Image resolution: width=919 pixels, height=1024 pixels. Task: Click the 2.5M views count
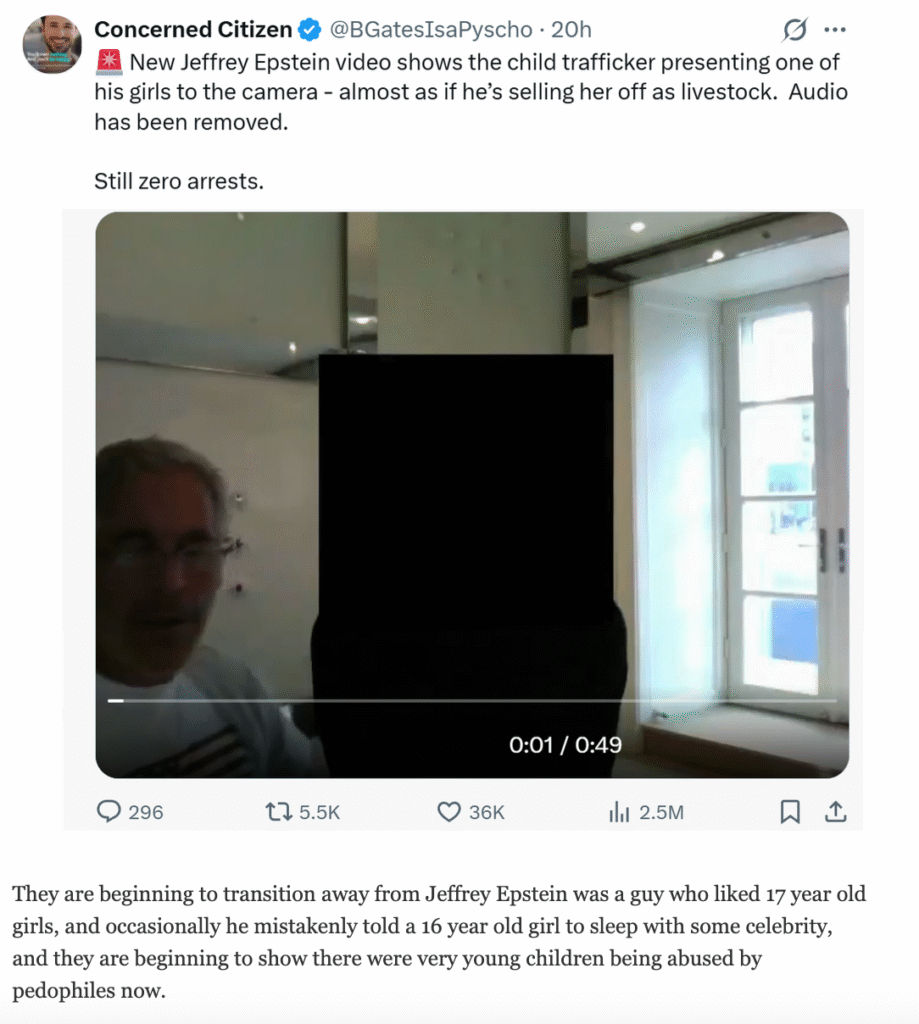pyautogui.click(x=661, y=812)
